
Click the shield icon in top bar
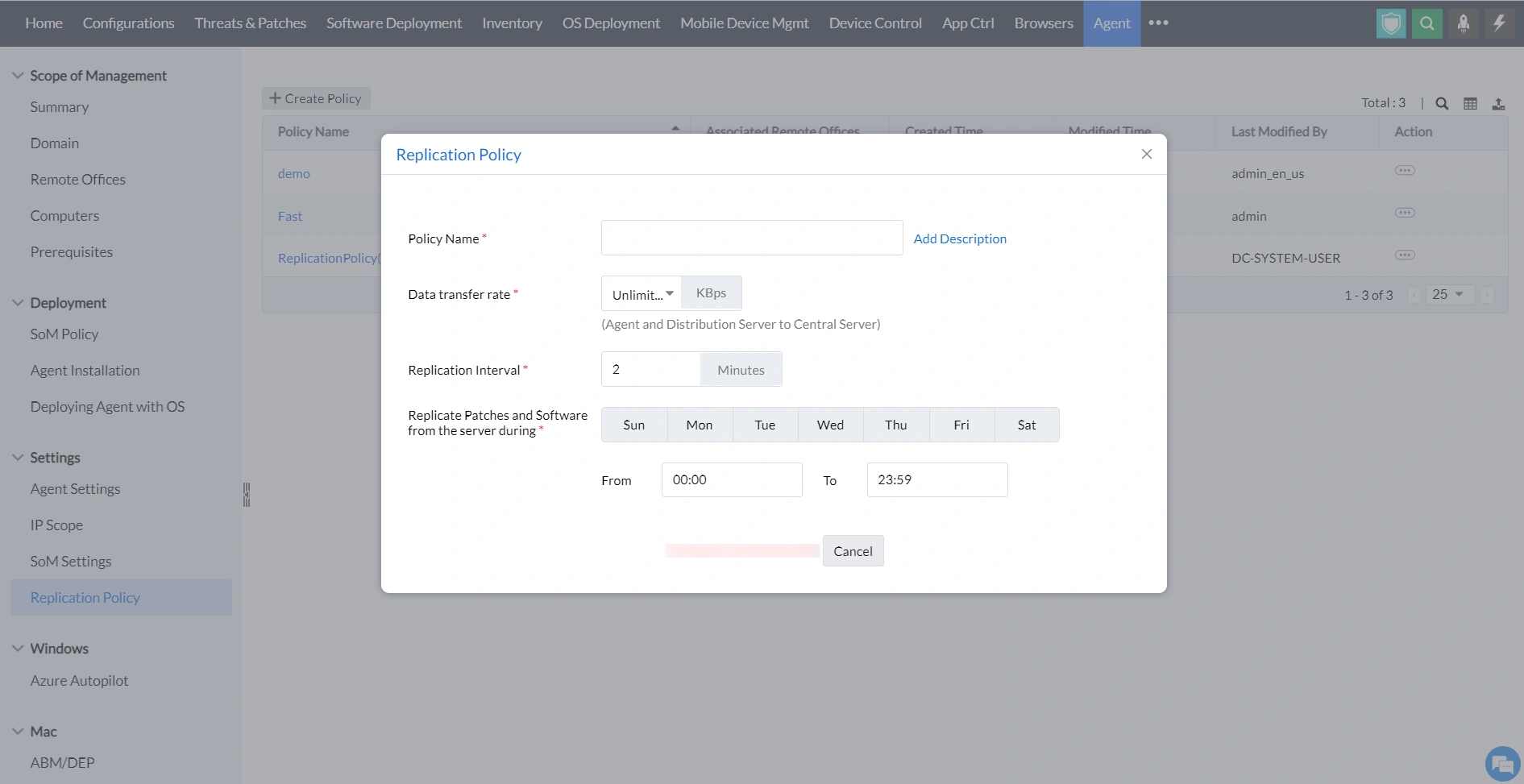pyautogui.click(x=1391, y=23)
